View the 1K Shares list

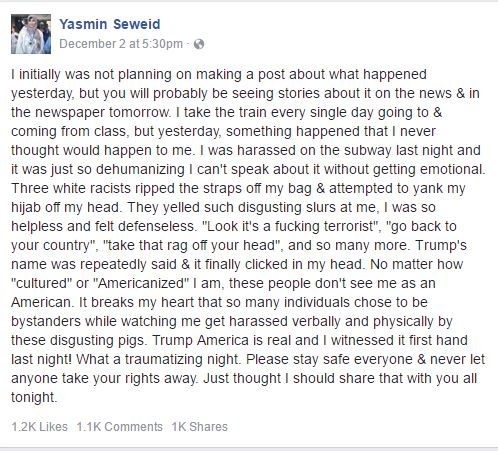pos(200,427)
